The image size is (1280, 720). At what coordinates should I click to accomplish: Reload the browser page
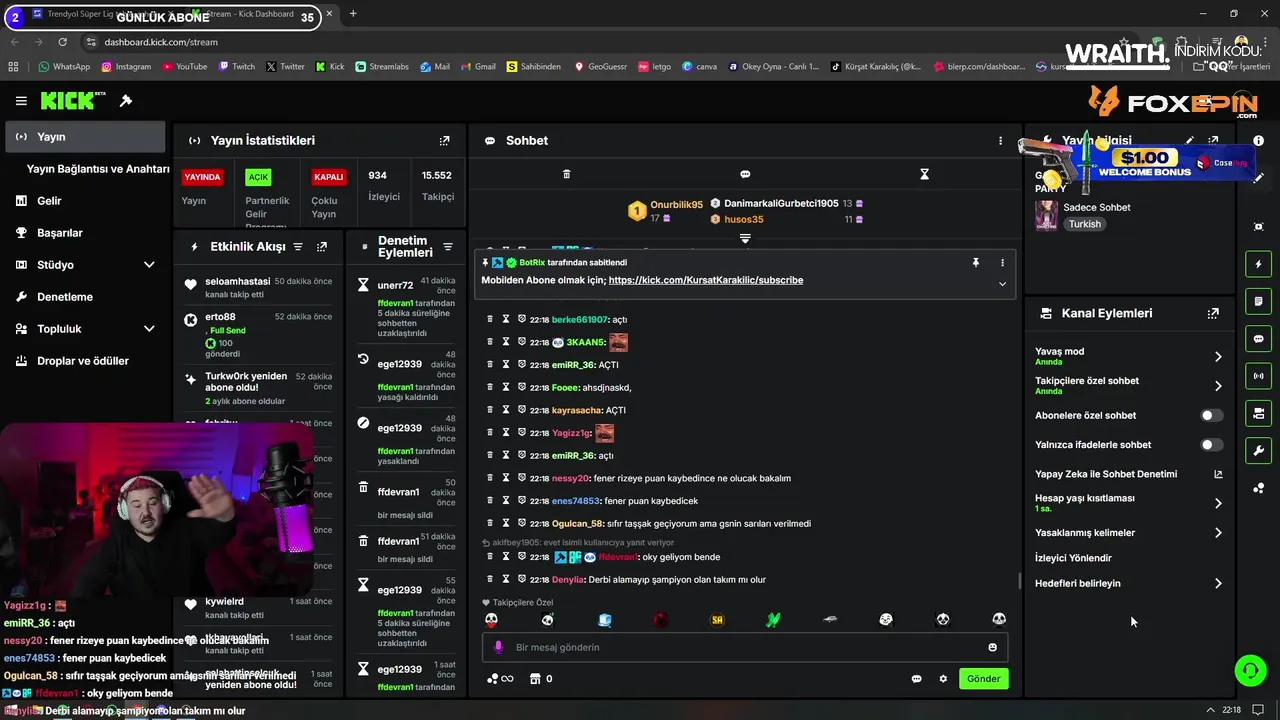click(62, 42)
